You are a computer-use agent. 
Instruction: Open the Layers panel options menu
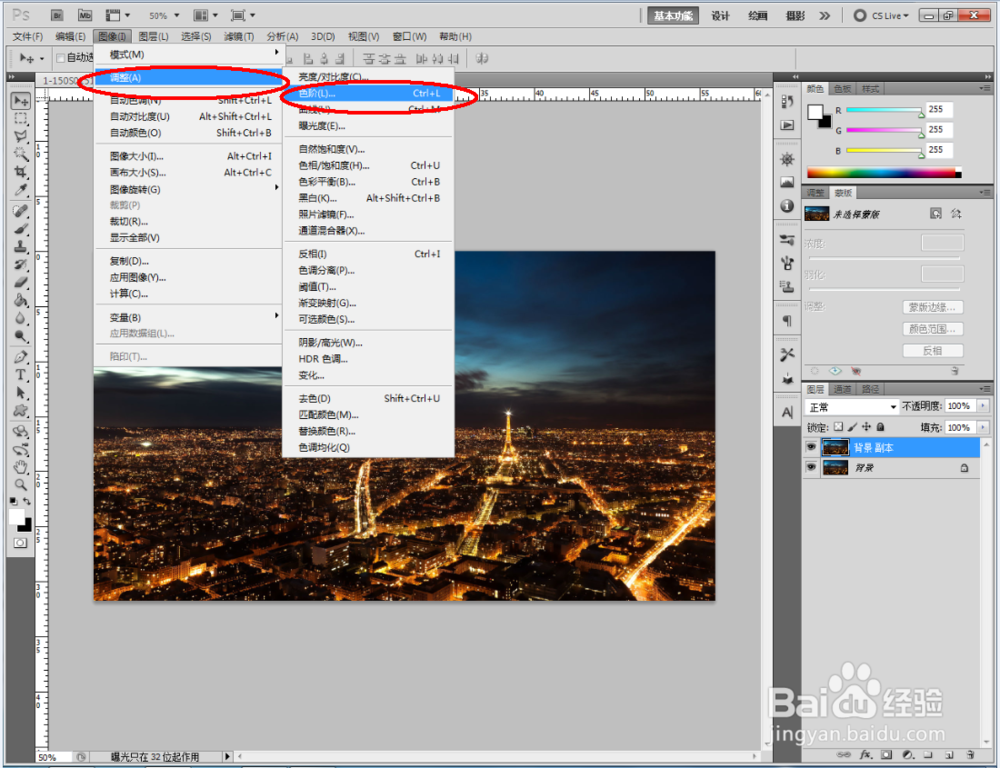(987, 388)
